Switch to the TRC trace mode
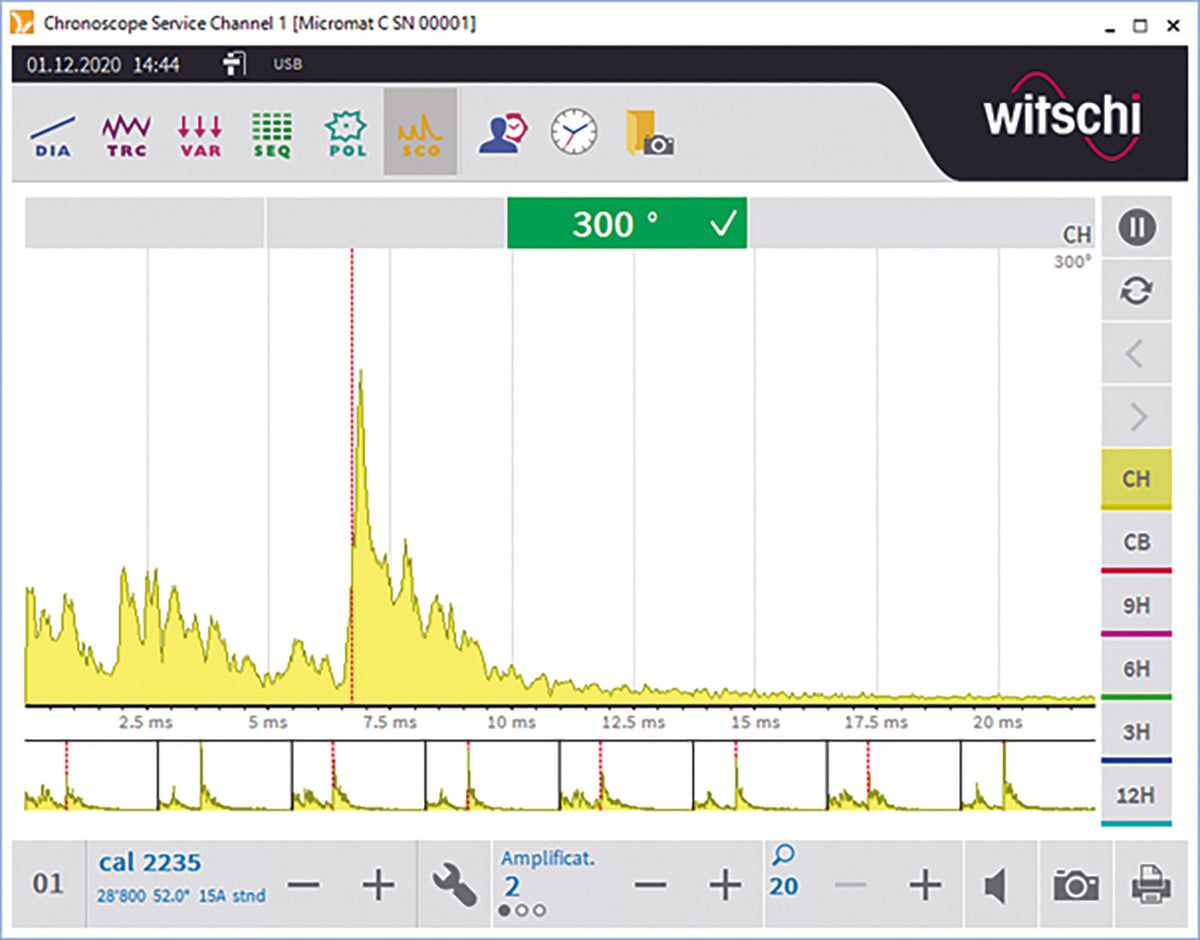This screenshot has width=1200, height=940. coord(126,133)
